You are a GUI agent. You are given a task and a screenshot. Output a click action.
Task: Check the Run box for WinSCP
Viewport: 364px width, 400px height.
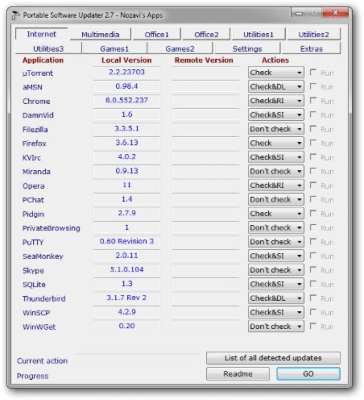click(313, 312)
